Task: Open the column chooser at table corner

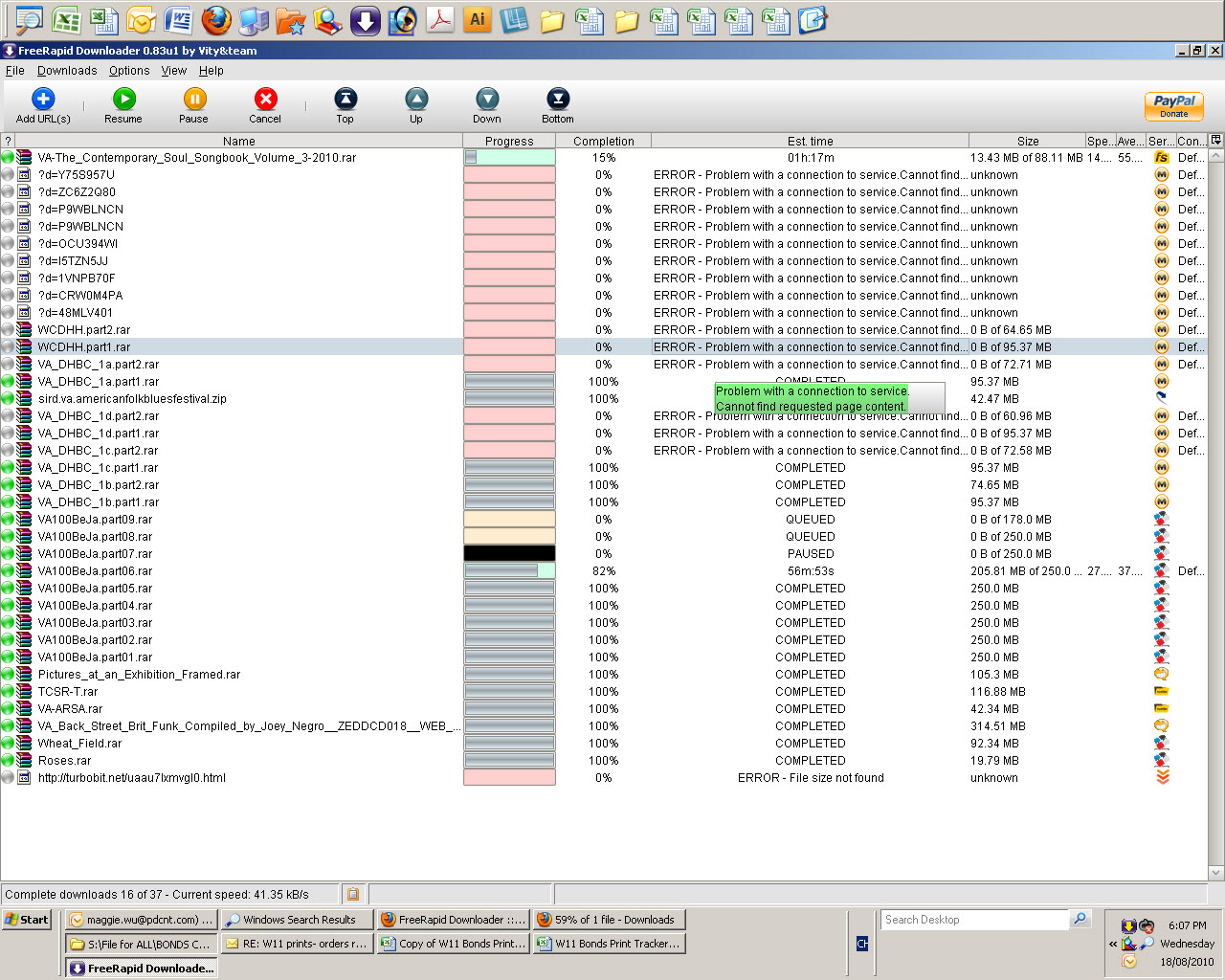Action: [1215, 141]
